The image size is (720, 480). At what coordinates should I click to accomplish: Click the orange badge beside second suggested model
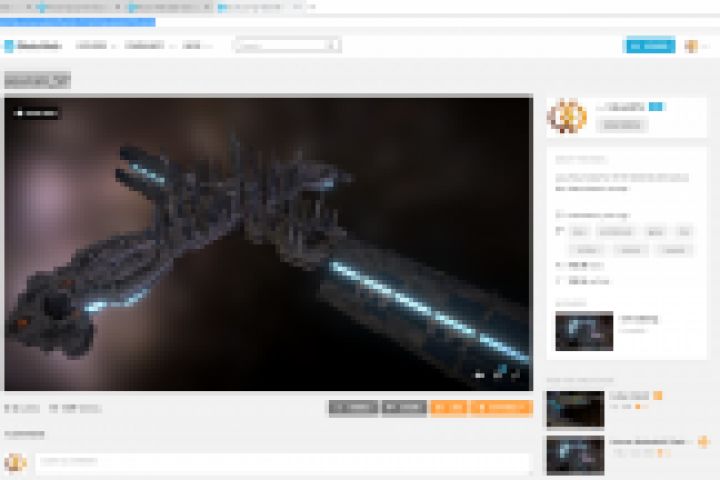703,442
